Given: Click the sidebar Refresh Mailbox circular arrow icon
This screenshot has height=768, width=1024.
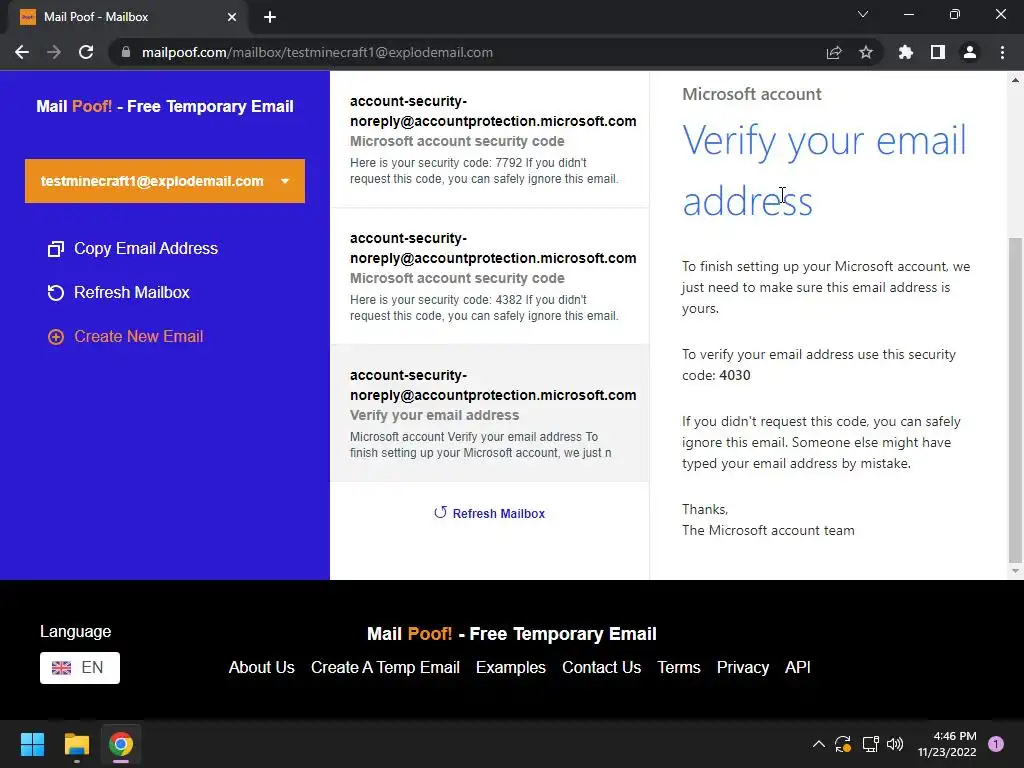Looking at the screenshot, I should click(56, 293).
